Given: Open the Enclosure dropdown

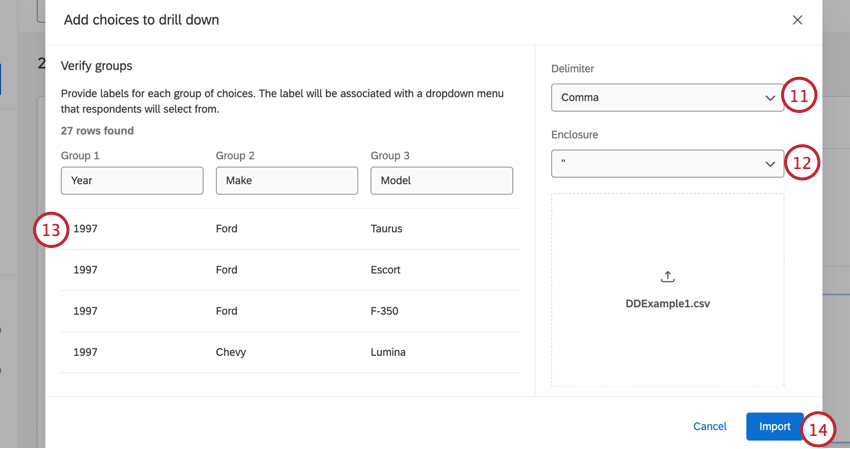Looking at the screenshot, I should [667, 164].
